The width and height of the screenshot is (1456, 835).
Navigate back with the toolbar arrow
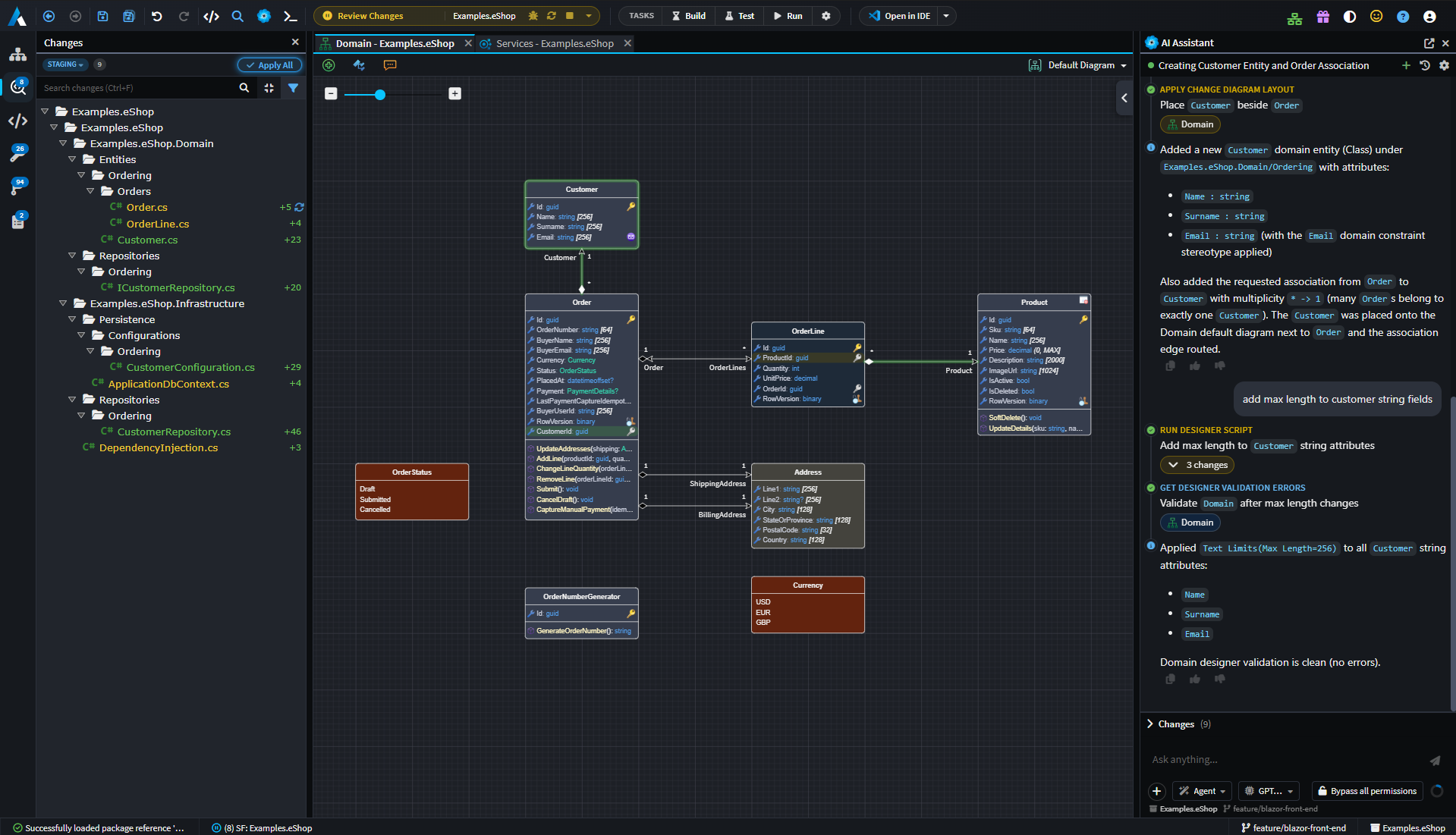(49, 16)
